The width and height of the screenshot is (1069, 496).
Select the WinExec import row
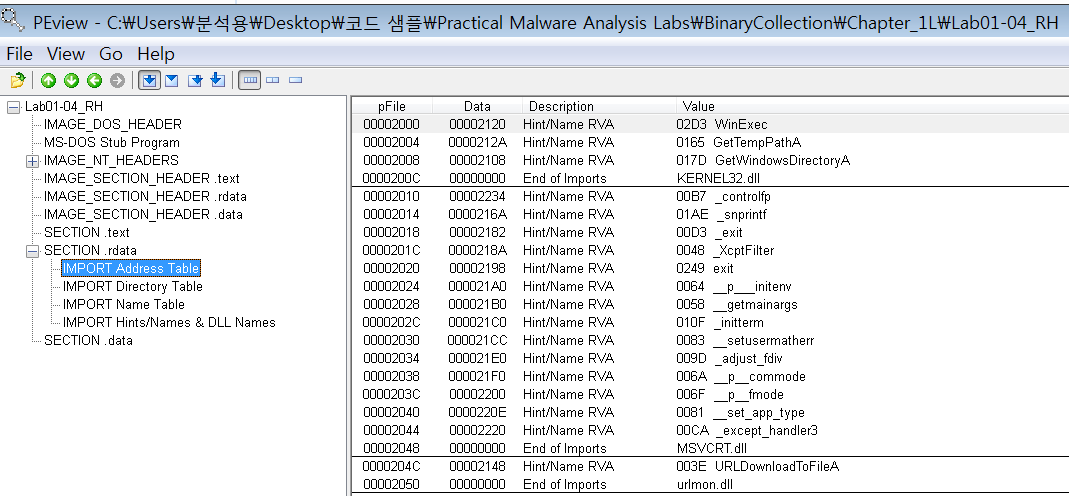tap(710, 125)
